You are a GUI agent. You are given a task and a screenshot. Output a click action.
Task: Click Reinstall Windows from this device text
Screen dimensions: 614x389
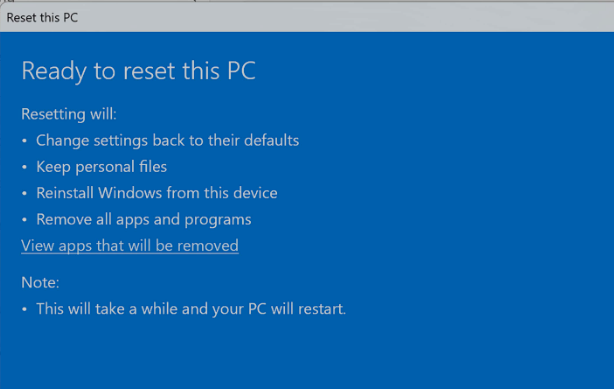click(157, 193)
